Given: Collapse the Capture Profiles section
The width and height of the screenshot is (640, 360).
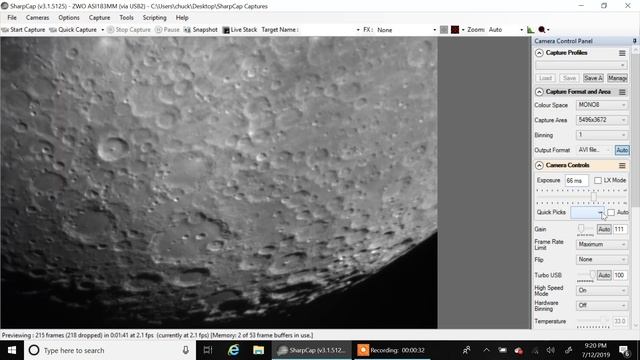Looking at the screenshot, I should tap(539, 53).
